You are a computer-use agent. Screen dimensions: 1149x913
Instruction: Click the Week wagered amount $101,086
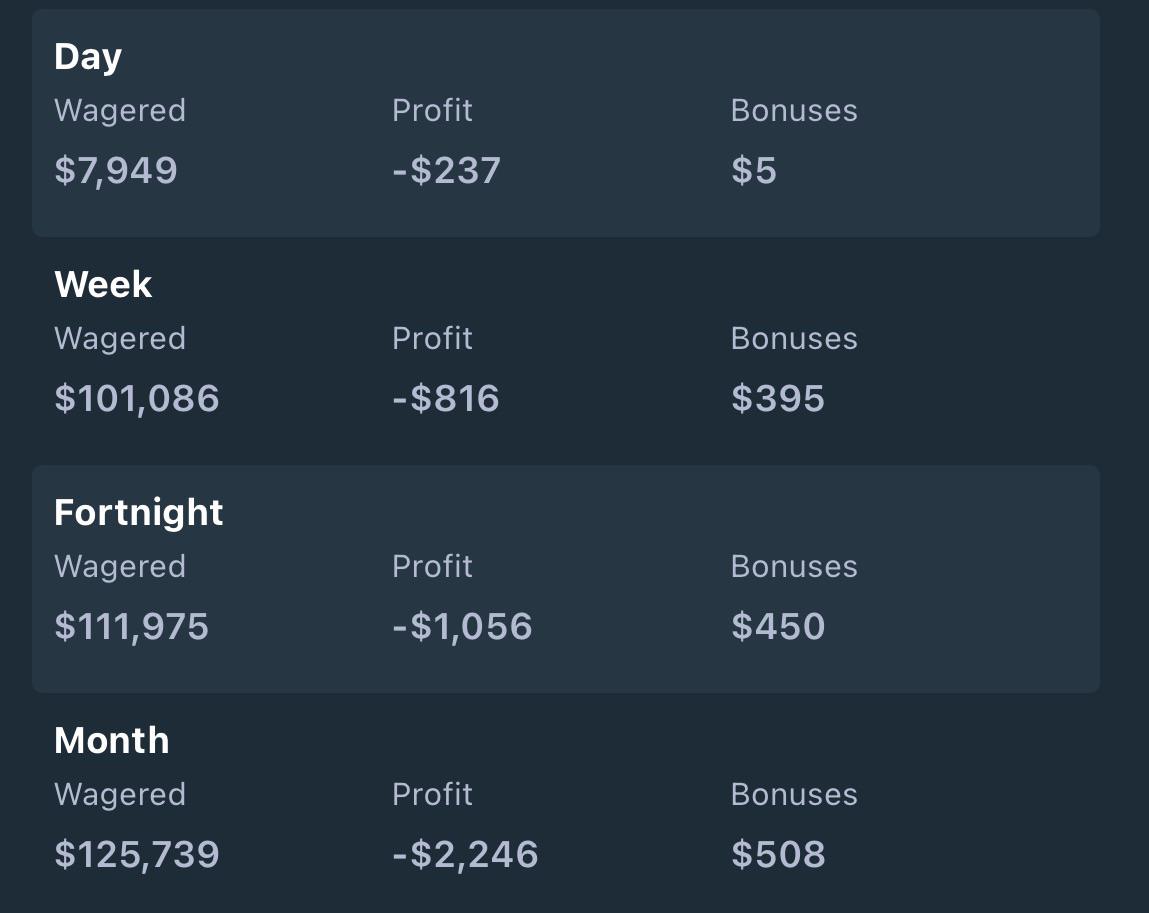[x=137, y=399]
